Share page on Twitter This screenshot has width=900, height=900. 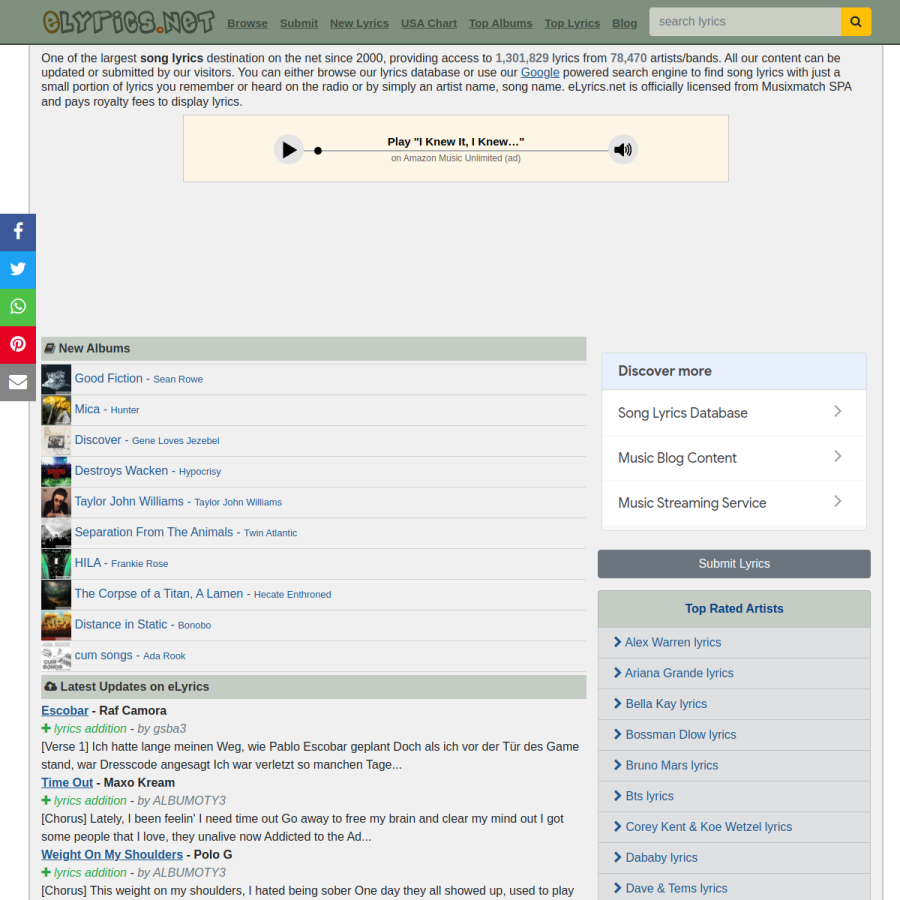(x=18, y=270)
